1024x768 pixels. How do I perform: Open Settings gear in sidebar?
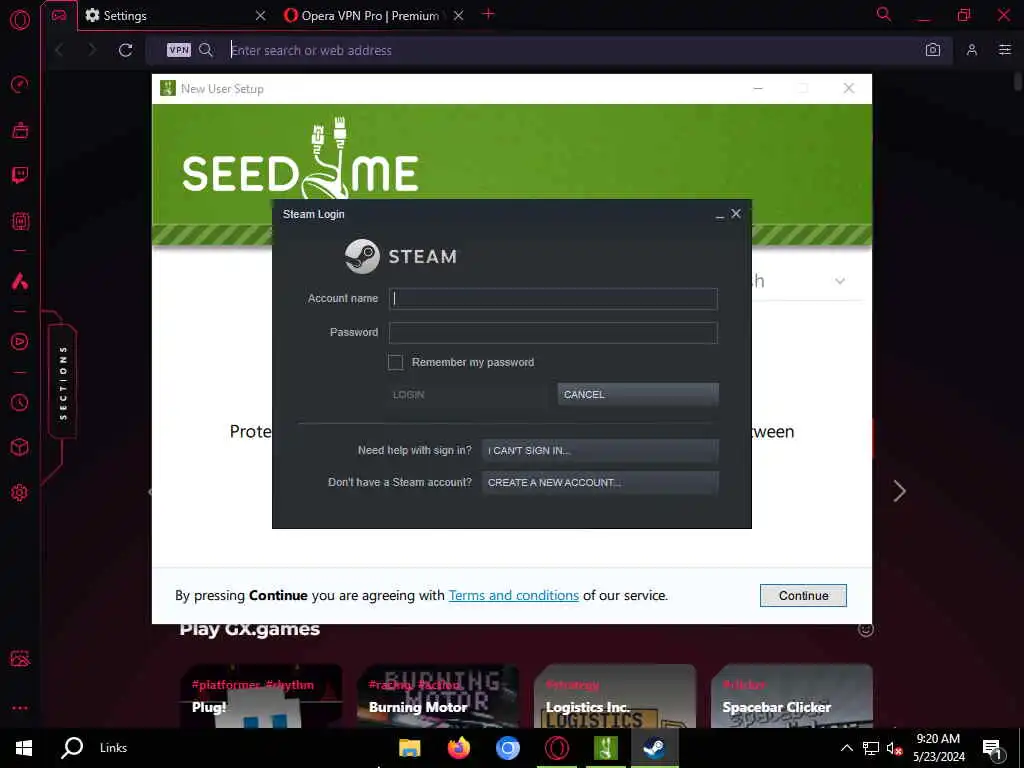(20, 492)
